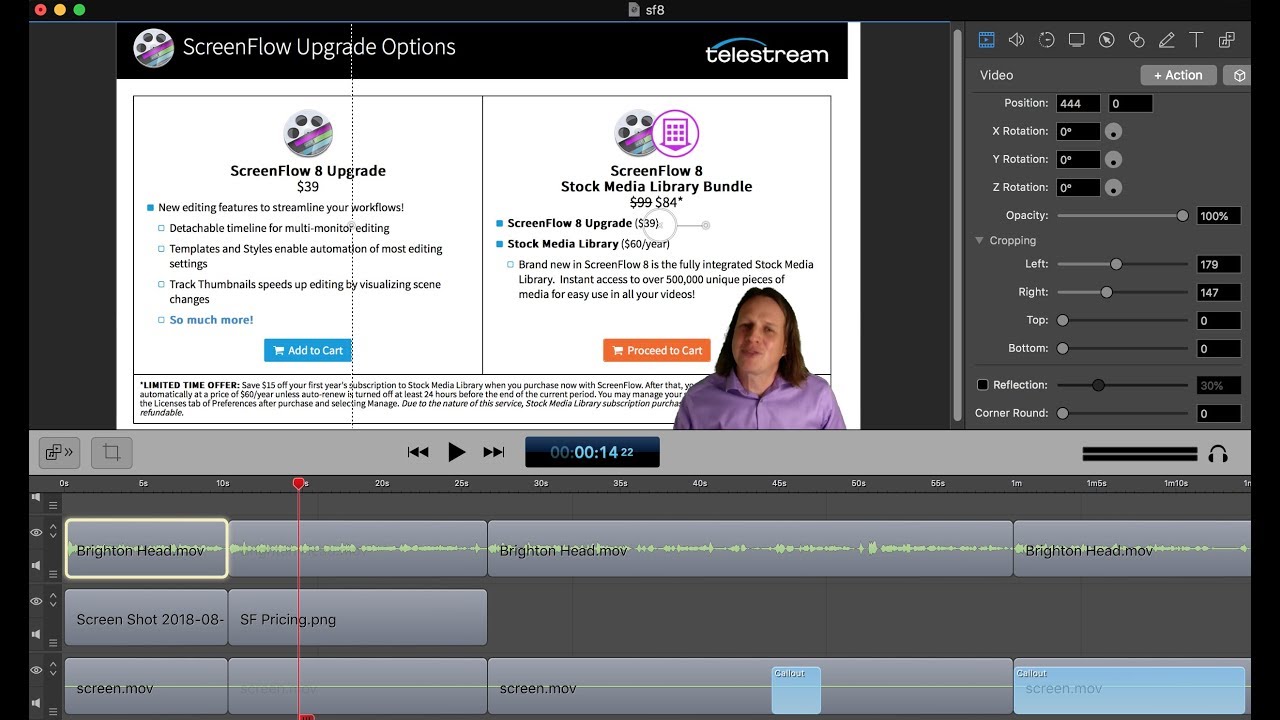This screenshot has height=720, width=1280.
Task: Enable the Reflection checkbox
Action: coord(982,385)
